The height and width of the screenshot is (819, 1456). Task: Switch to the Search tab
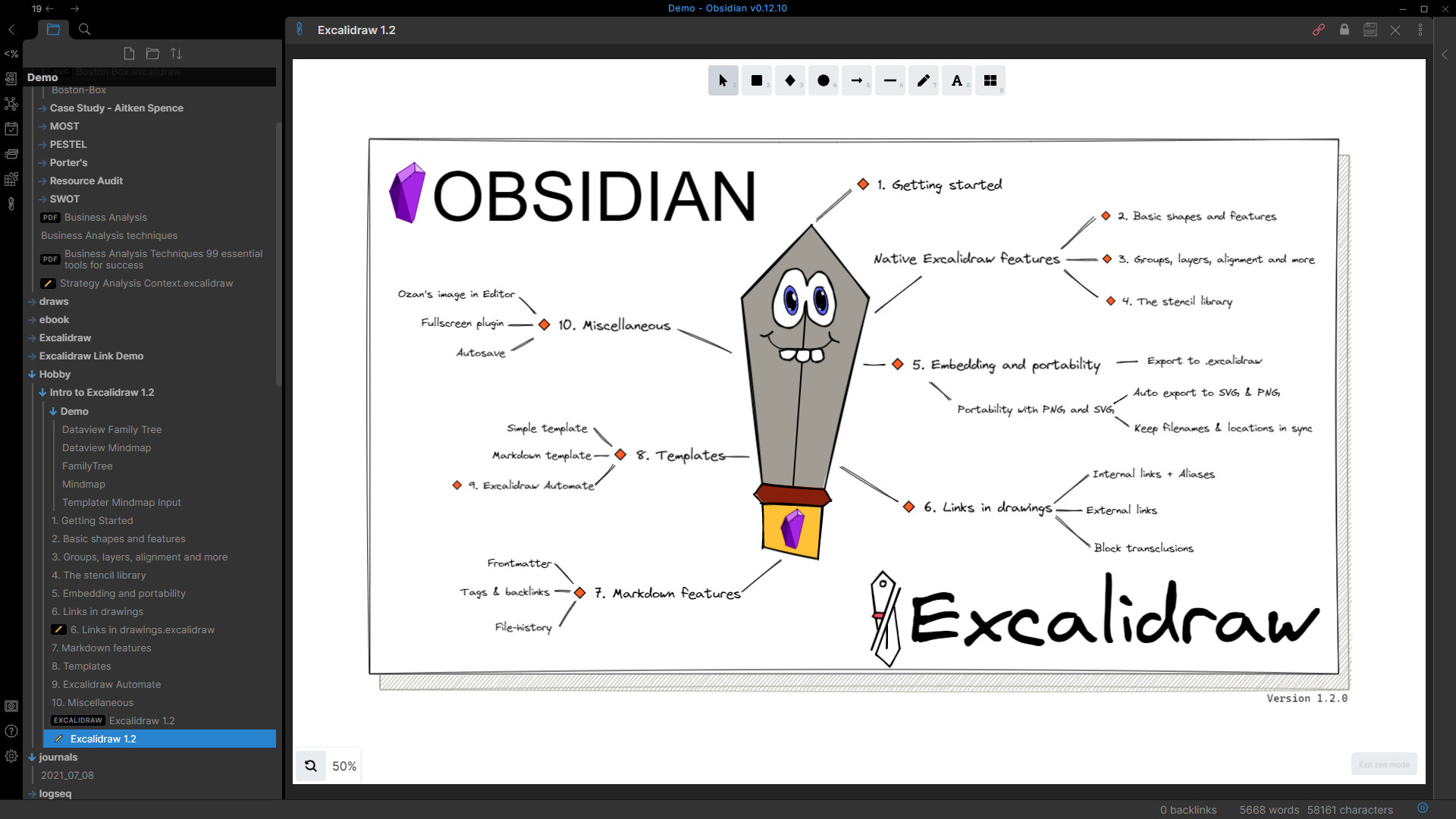coord(85,30)
